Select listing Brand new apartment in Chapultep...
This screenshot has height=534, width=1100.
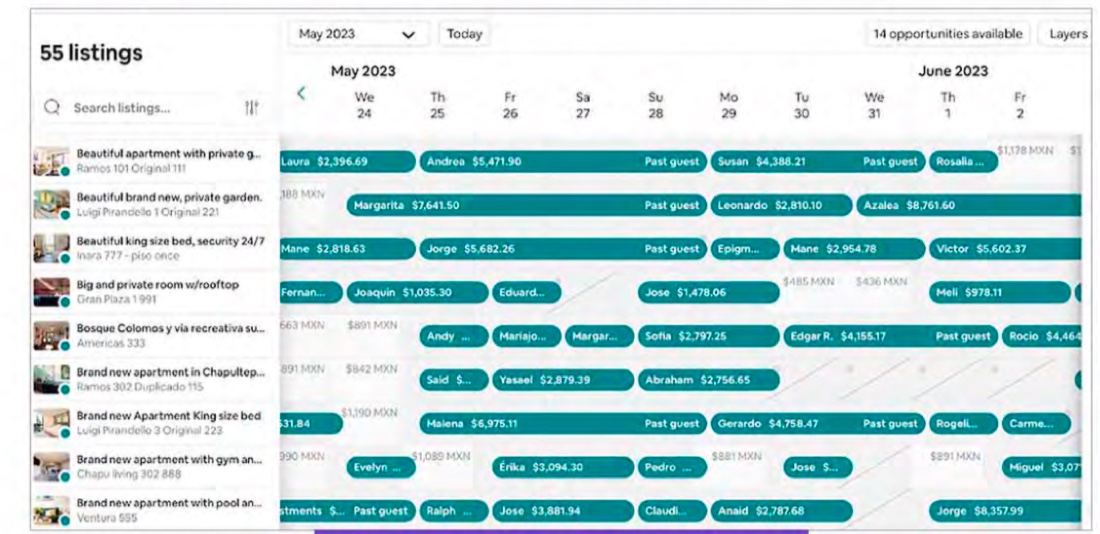tap(171, 372)
